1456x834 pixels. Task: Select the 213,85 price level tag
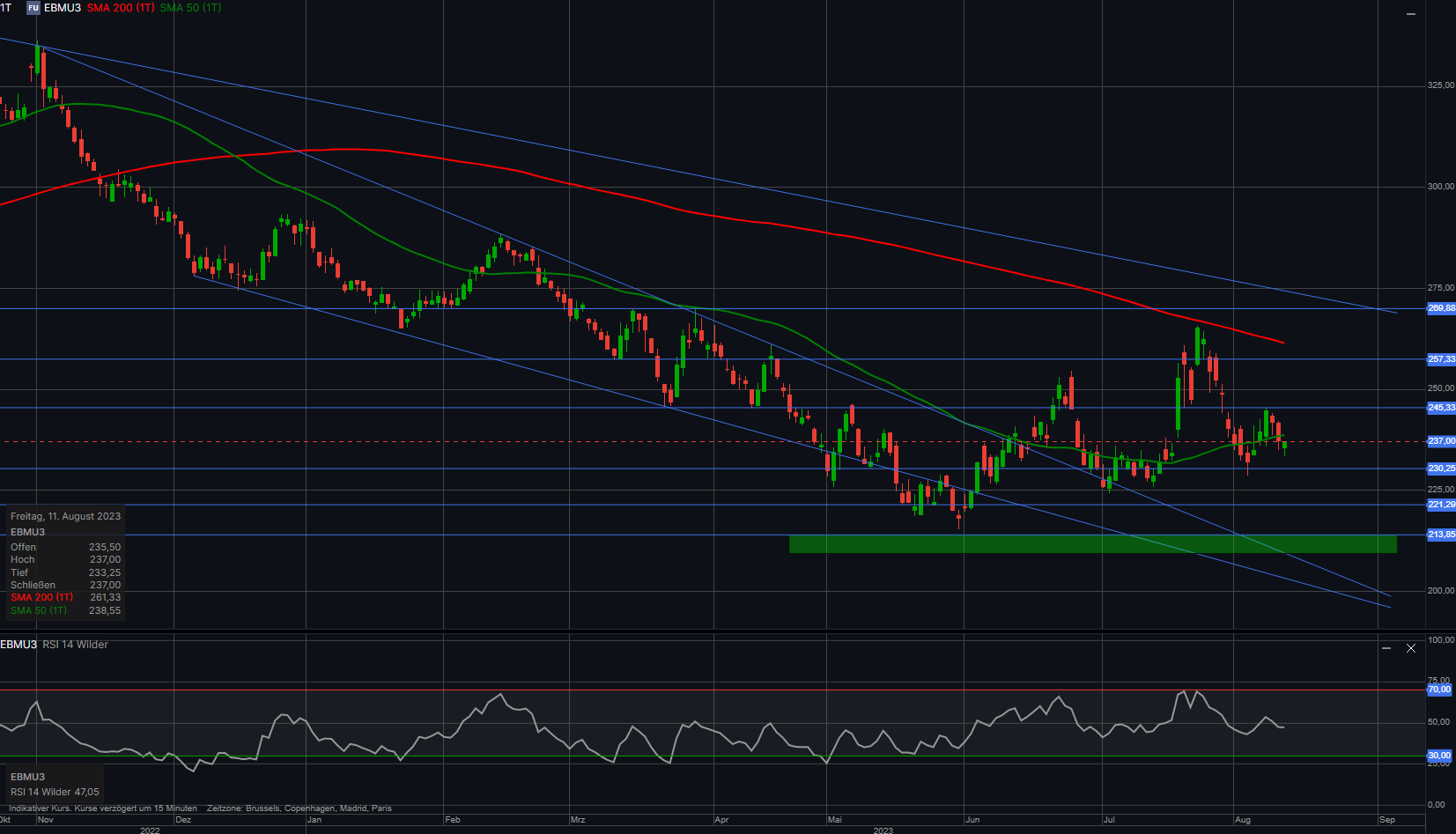pyautogui.click(x=1441, y=535)
